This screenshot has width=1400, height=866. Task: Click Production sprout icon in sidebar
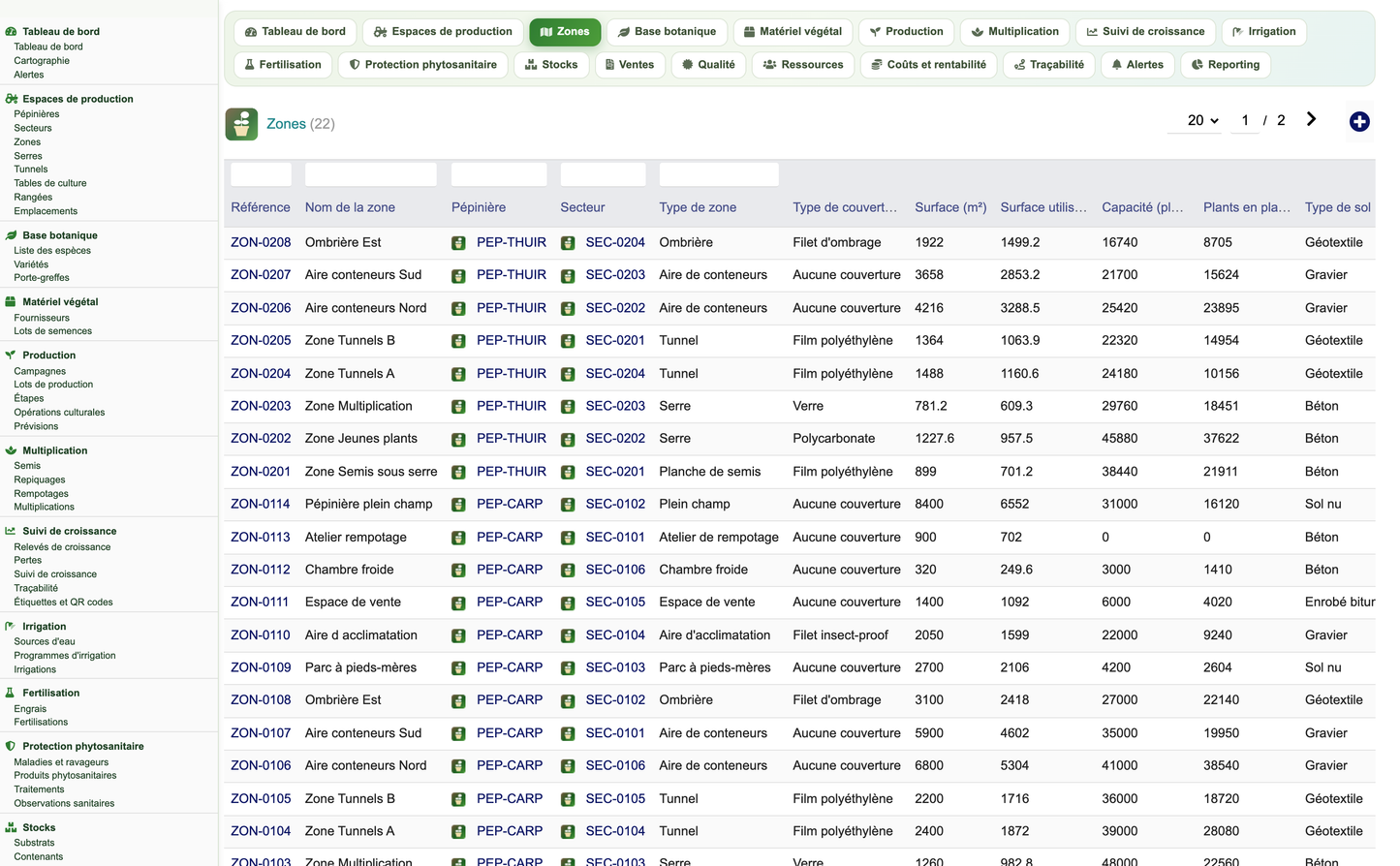click(11, 355)
